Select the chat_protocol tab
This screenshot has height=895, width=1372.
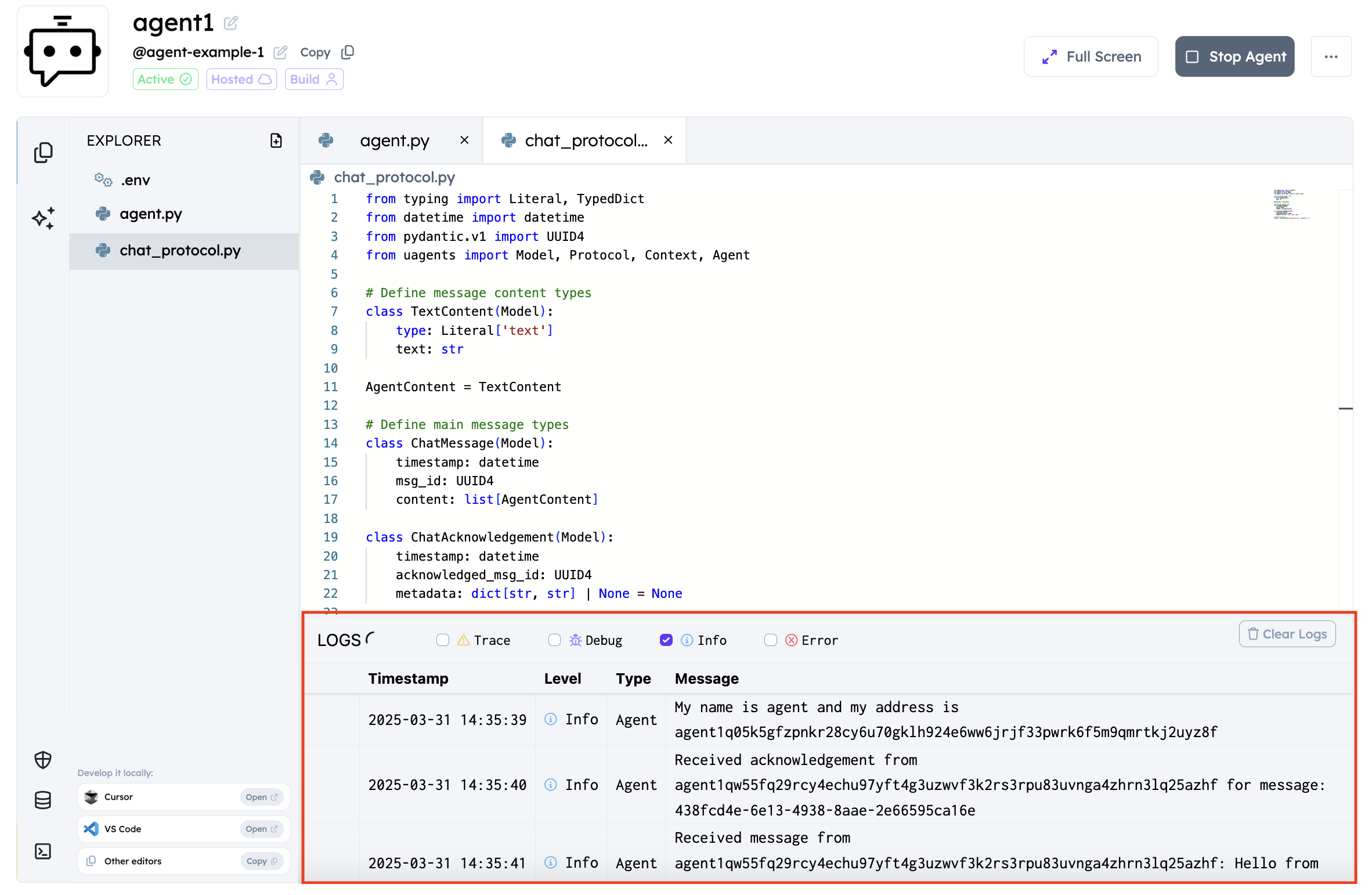584,140
